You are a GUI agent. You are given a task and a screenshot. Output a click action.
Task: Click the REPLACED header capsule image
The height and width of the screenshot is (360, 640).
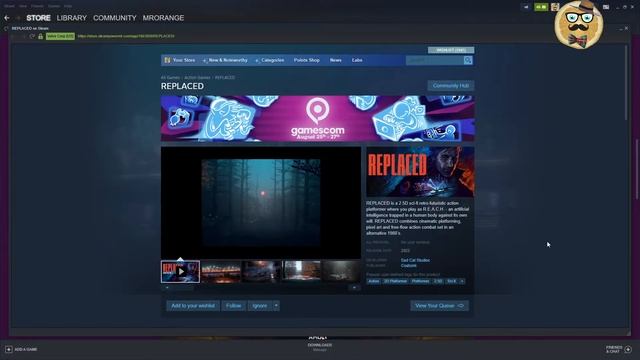[420, 172]
